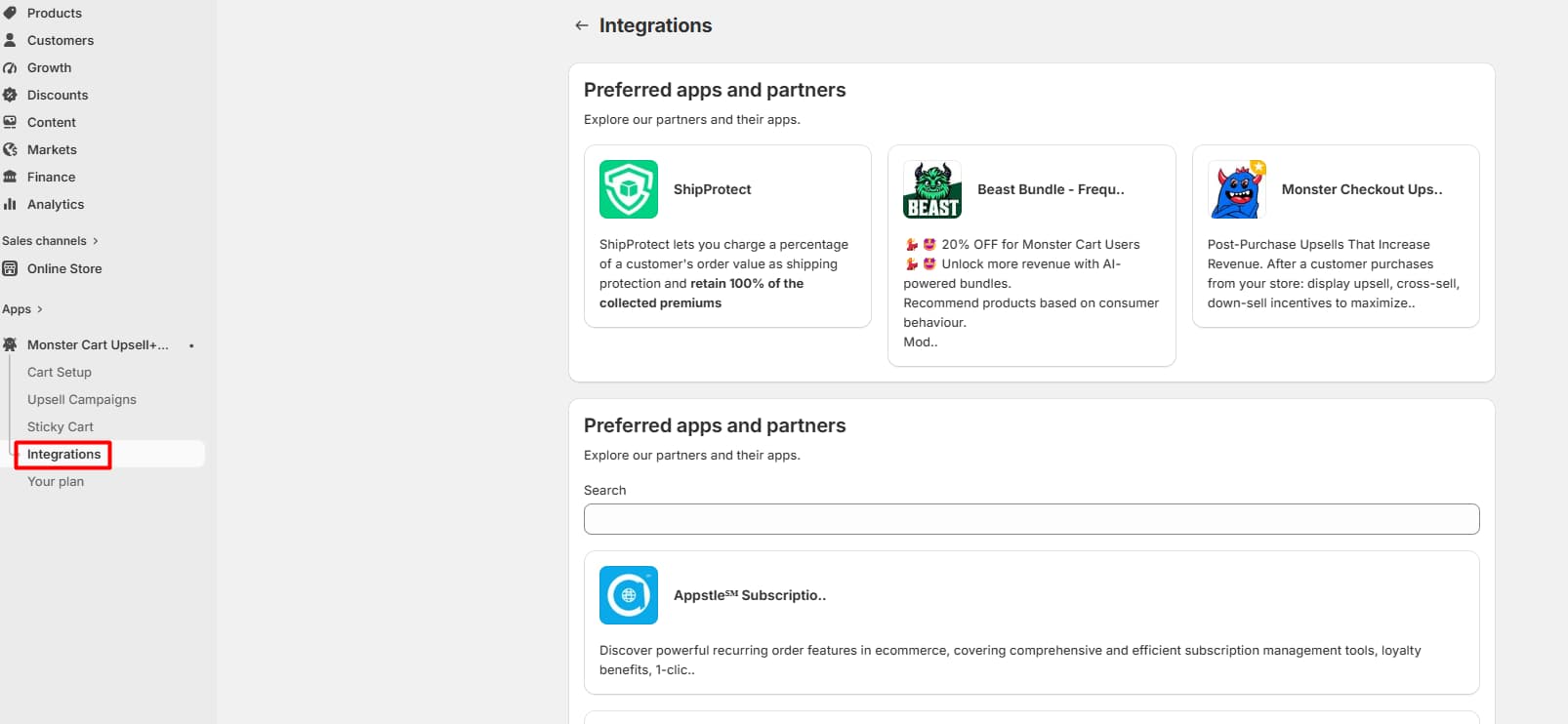
Task: Click the Growth gauge icon
Action: 10,67
